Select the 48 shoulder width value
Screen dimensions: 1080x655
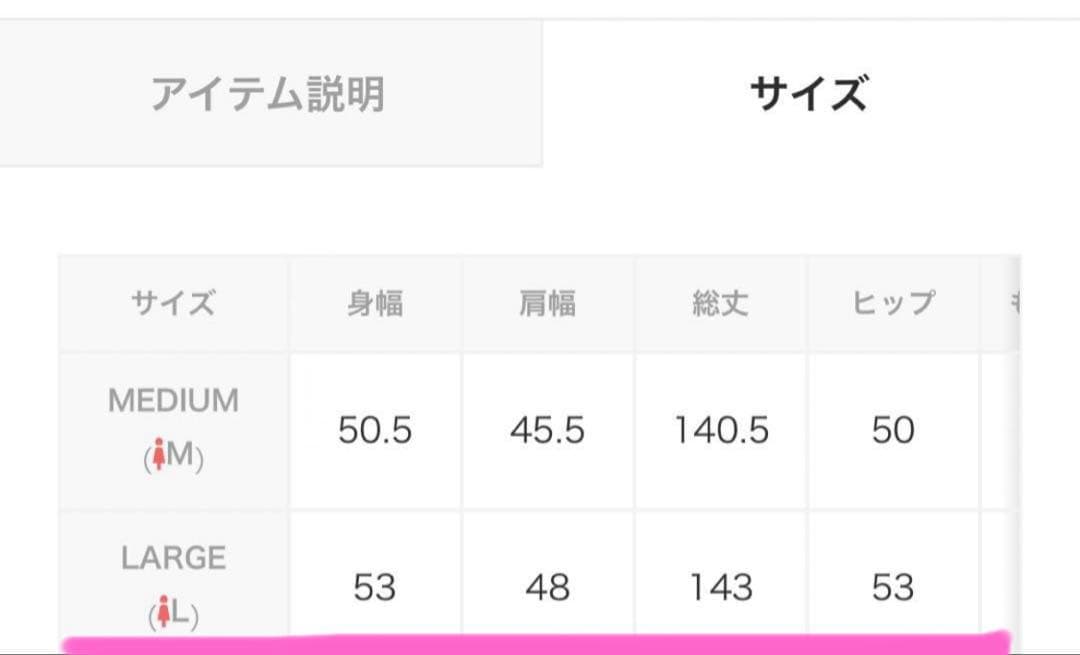(548, 589)
